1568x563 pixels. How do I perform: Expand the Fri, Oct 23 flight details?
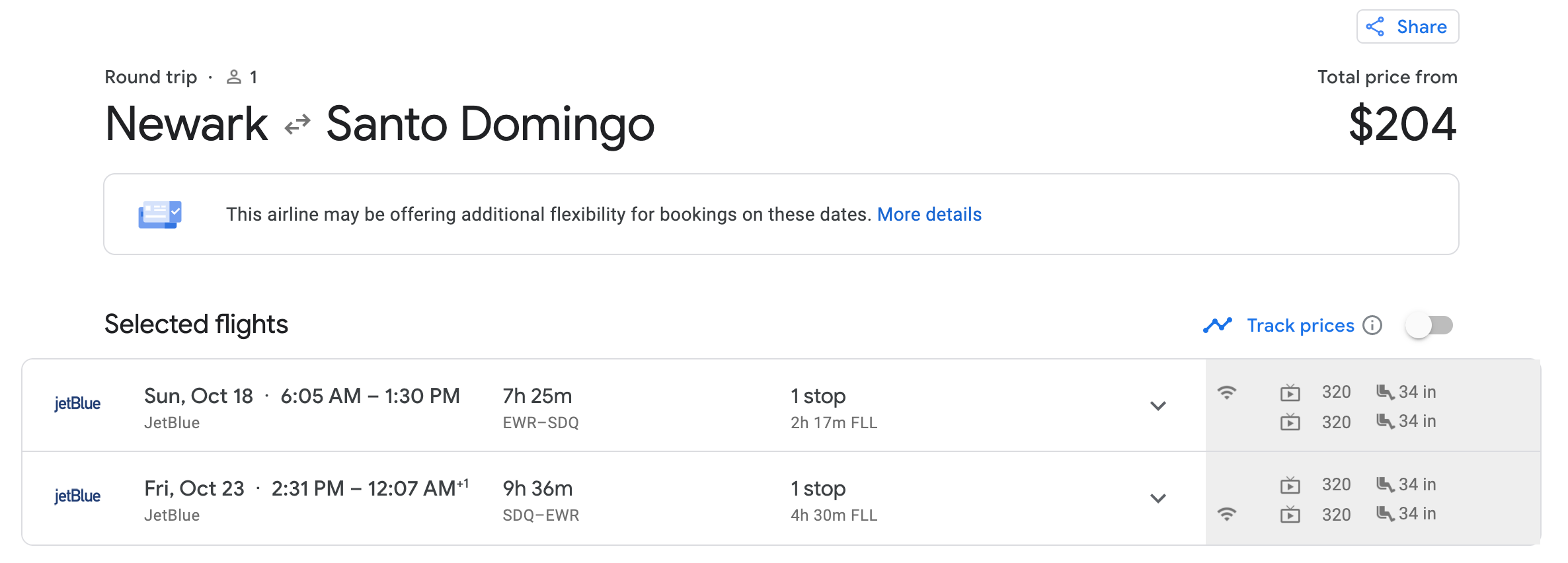[1158, 498]
